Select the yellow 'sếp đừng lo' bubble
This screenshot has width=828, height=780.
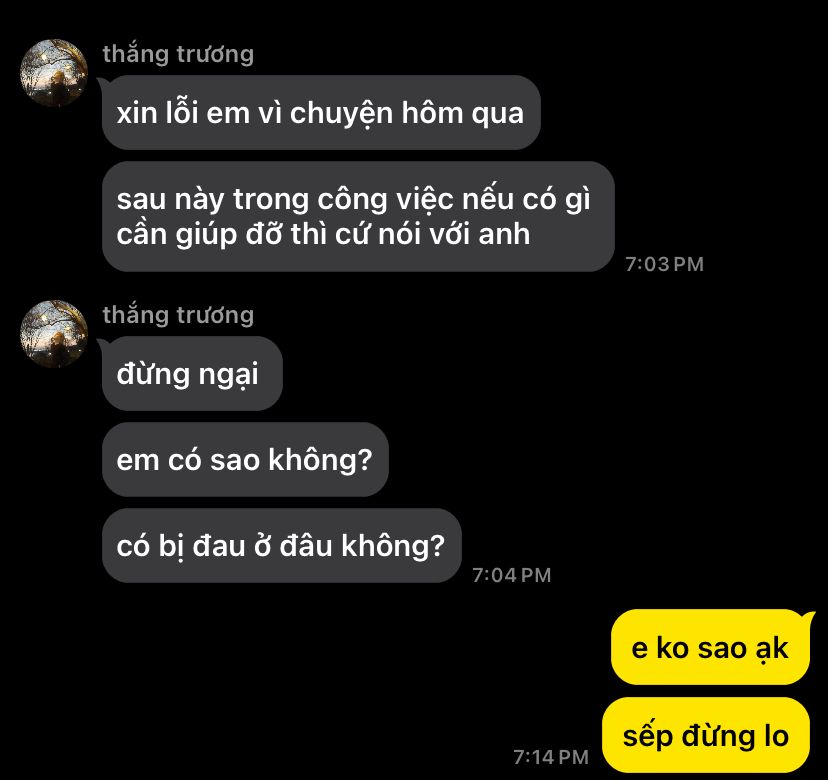click(x=705, y=735)
